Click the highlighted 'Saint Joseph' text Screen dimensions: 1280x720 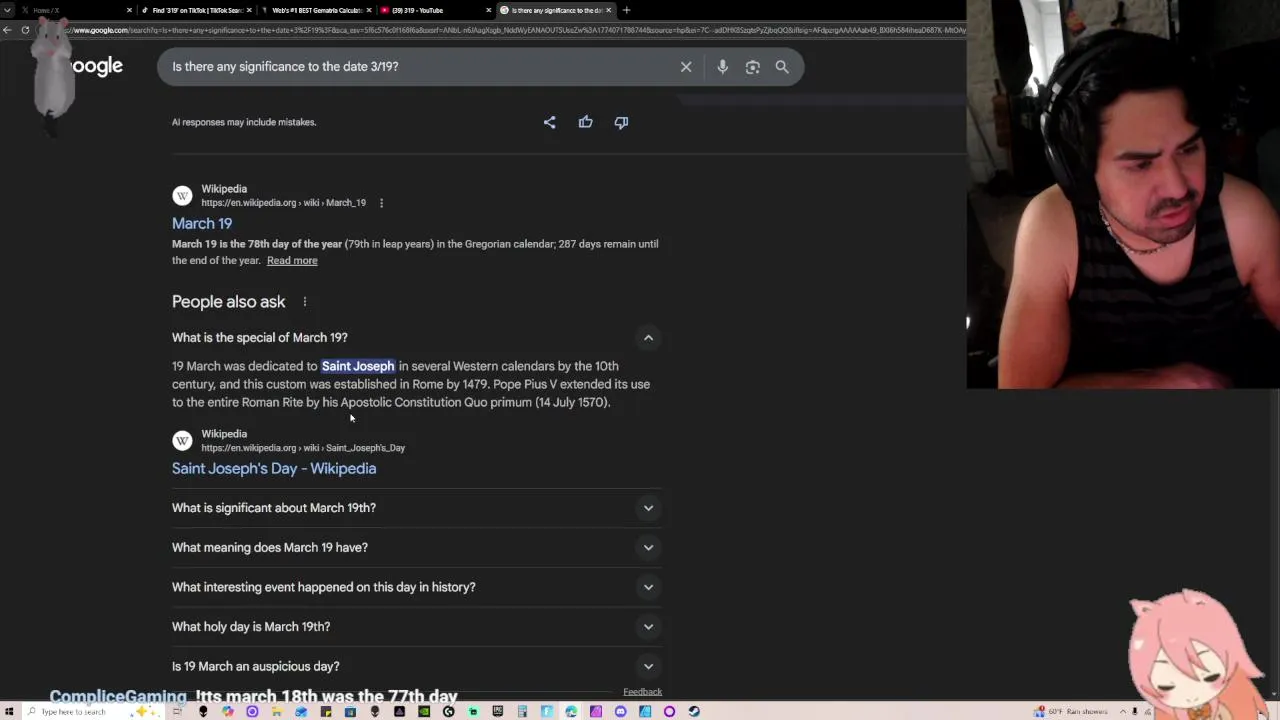point(358,366)
